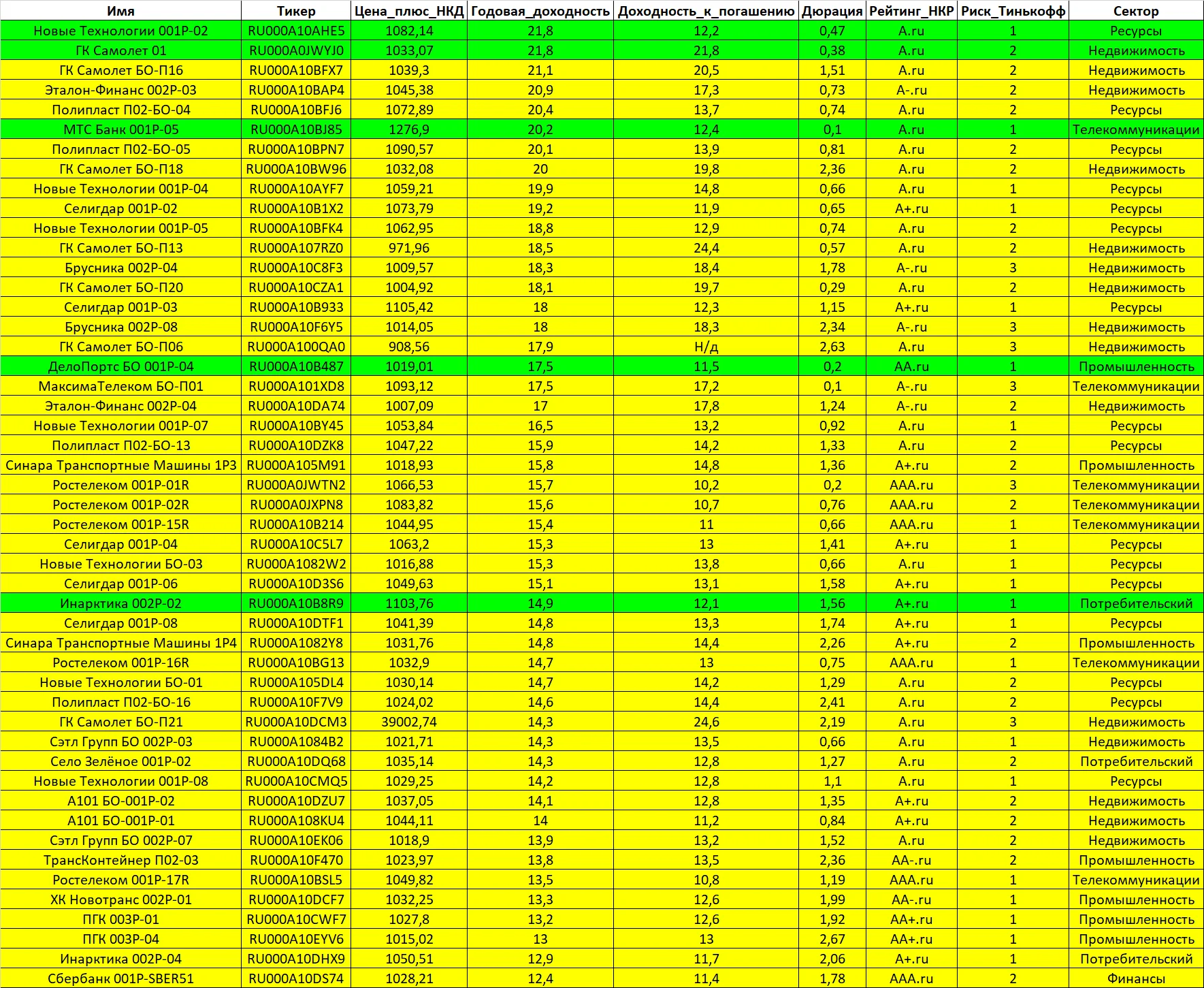This screenshot has width=1204, height=988.
Task: Select the price cell '1276,9'
Action: point(410,129)
